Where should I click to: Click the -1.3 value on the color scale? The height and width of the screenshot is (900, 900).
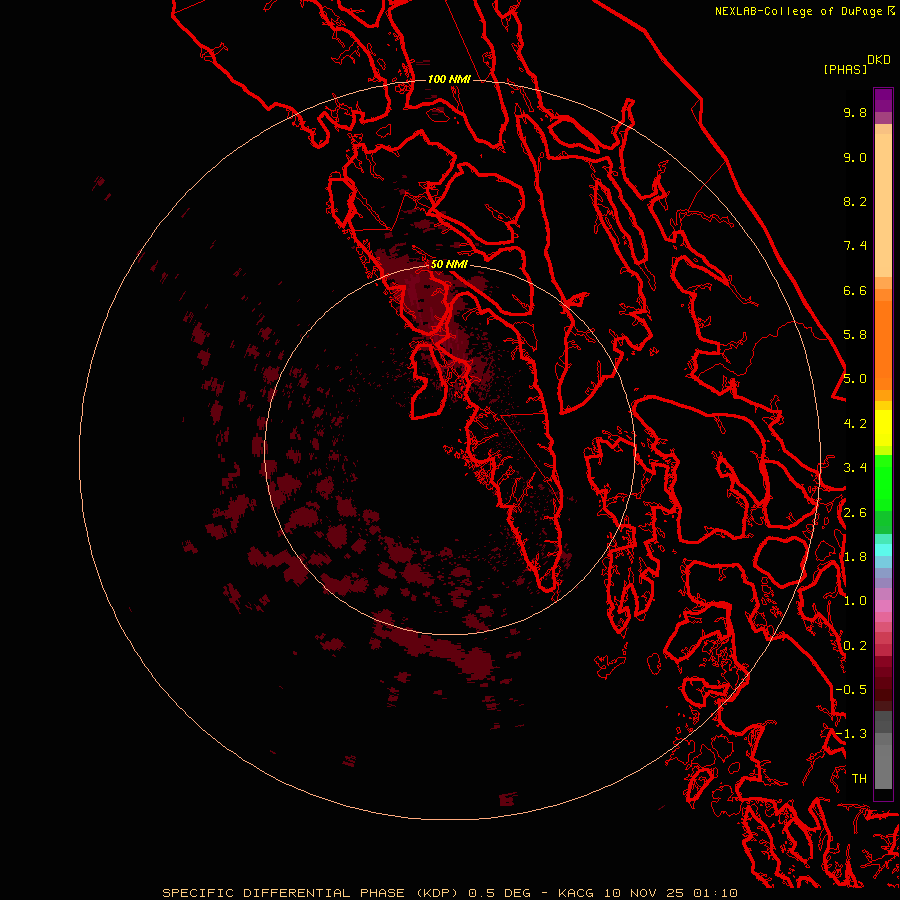click(851, 734)
